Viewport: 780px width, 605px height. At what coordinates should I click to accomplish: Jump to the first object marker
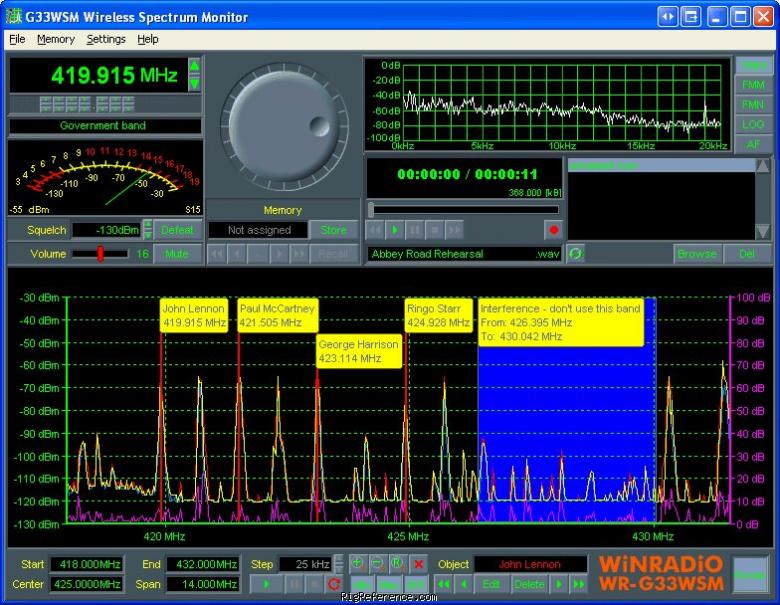pyautogui.click(x=444, y=584)
